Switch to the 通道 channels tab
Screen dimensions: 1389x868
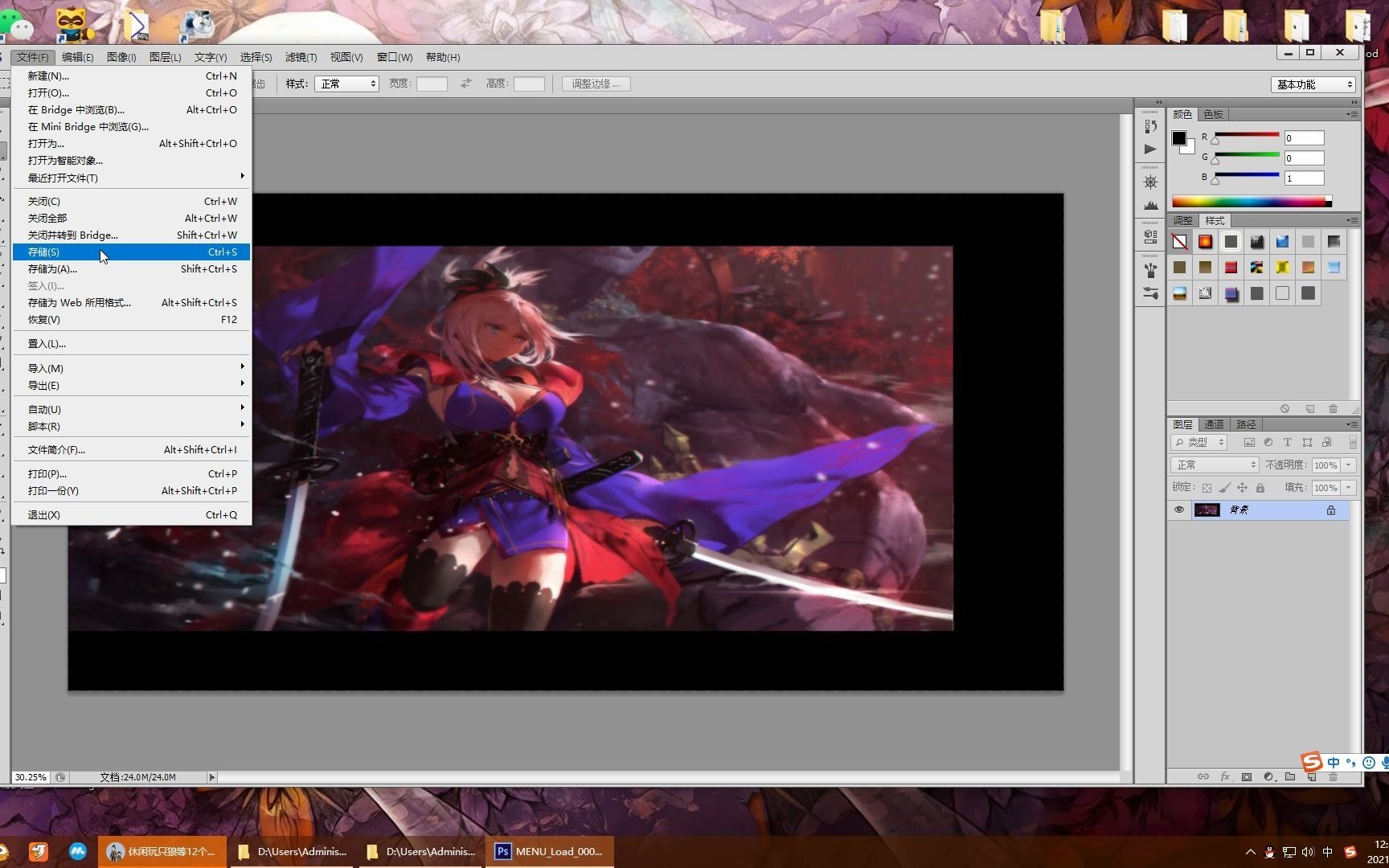[x=1214, y=424]
